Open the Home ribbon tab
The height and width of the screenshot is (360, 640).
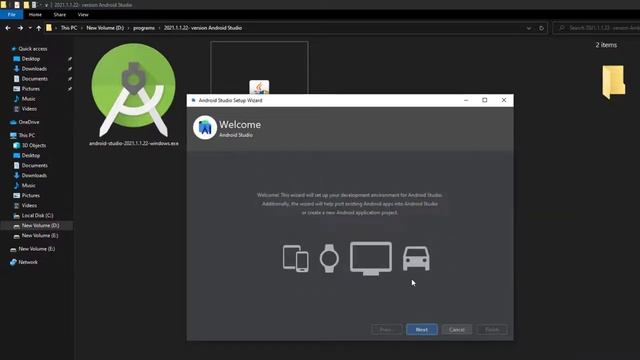pos(35,15)
